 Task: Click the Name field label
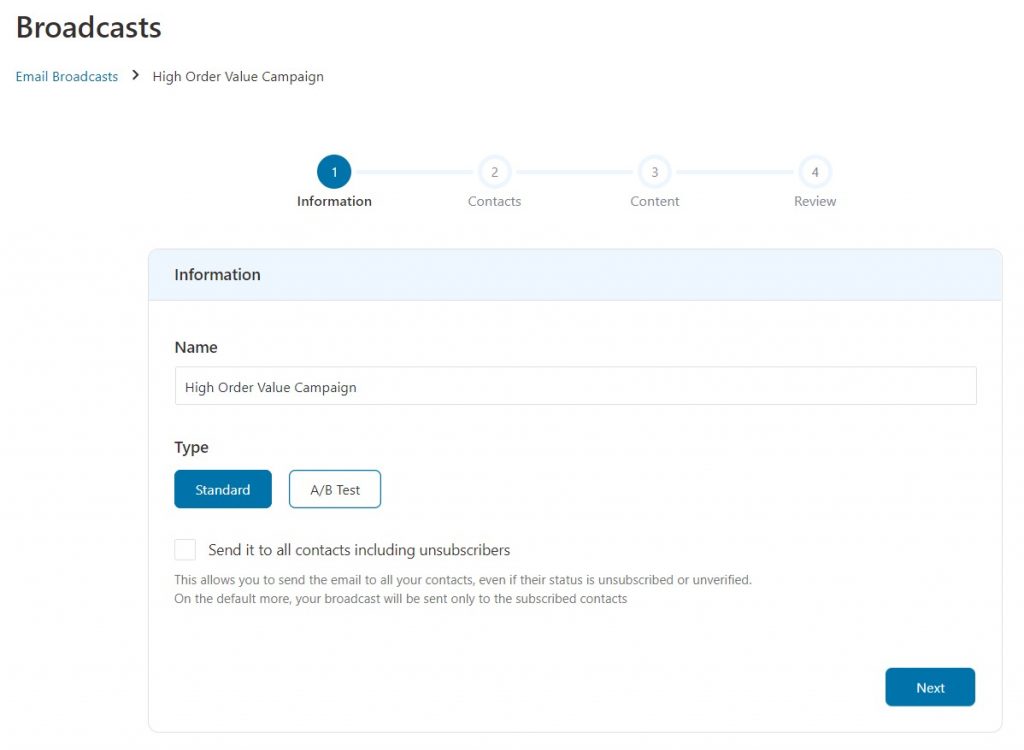196,348
